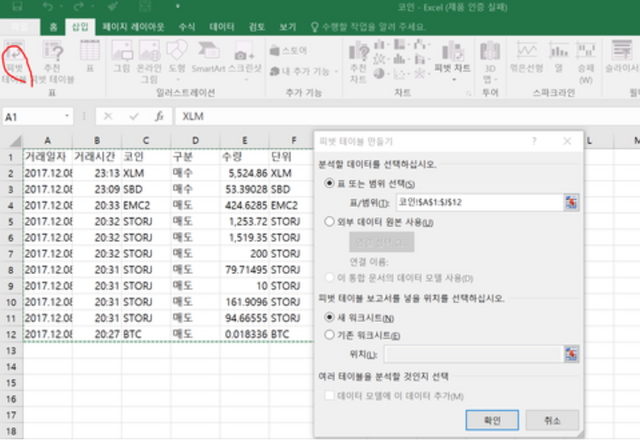The height and width of the screenshot is (444, 640).
Task: Click the Redo arrow icon
Action: 79,6
